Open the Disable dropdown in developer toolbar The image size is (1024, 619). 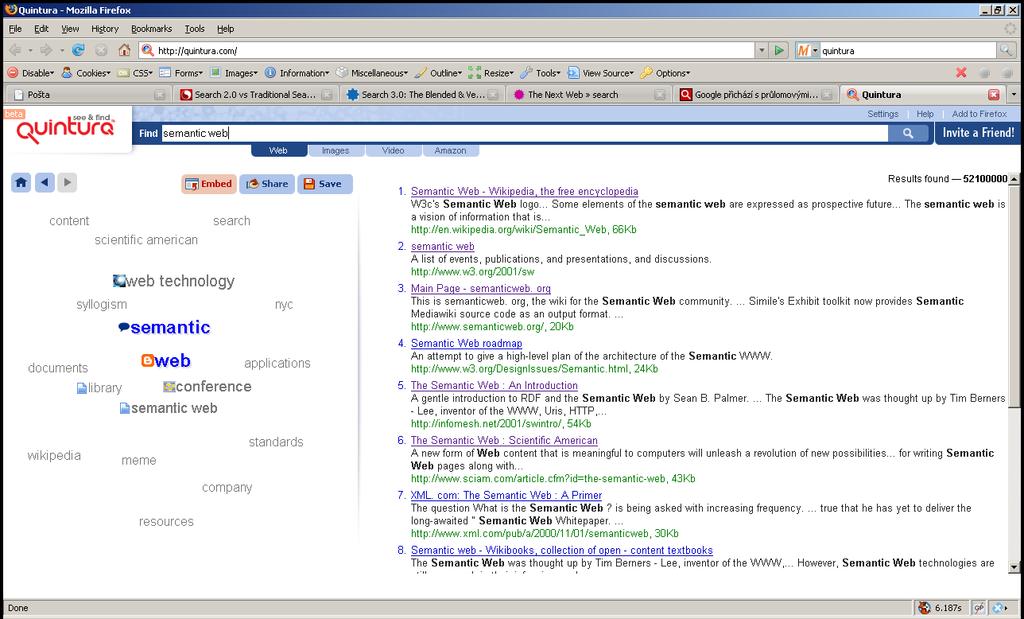30,73
